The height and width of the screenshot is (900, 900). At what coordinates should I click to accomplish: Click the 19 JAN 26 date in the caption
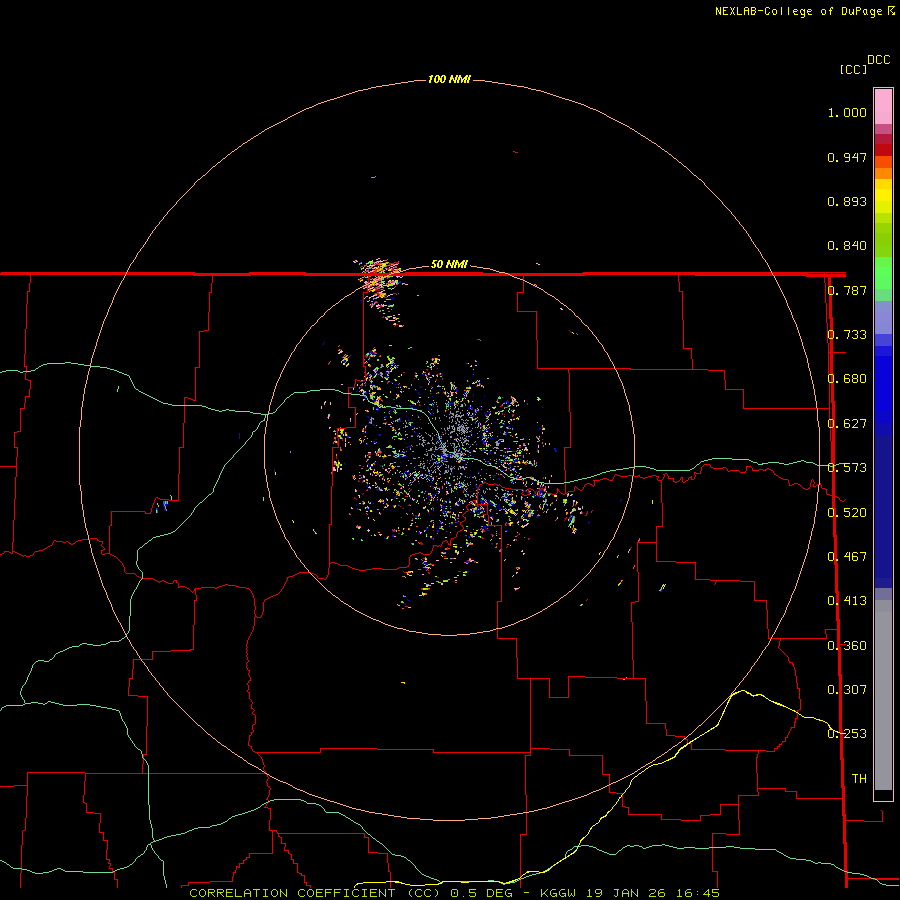point(625,893)
